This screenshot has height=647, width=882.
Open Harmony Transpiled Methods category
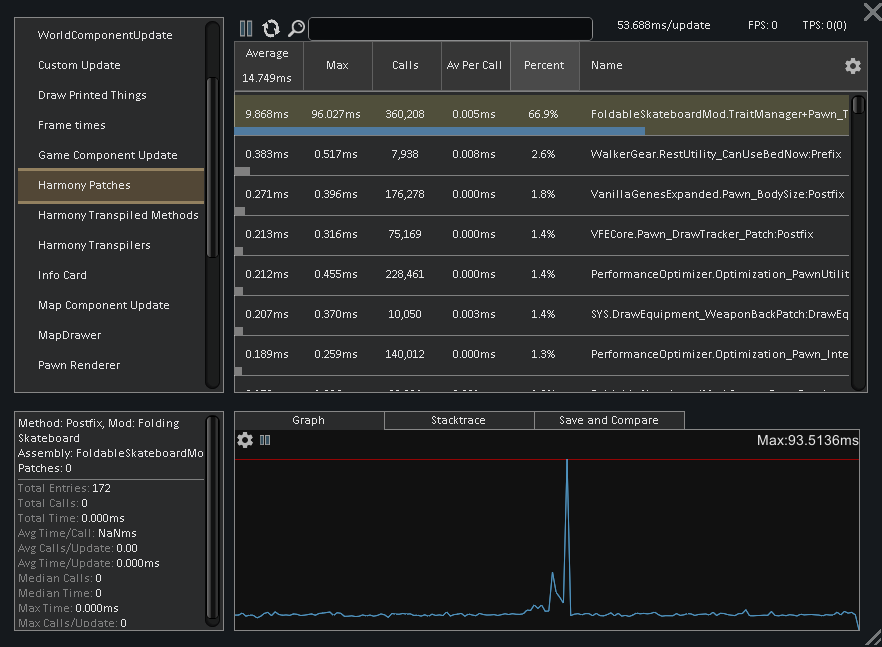pyautogui.click(x=111, y=215)
